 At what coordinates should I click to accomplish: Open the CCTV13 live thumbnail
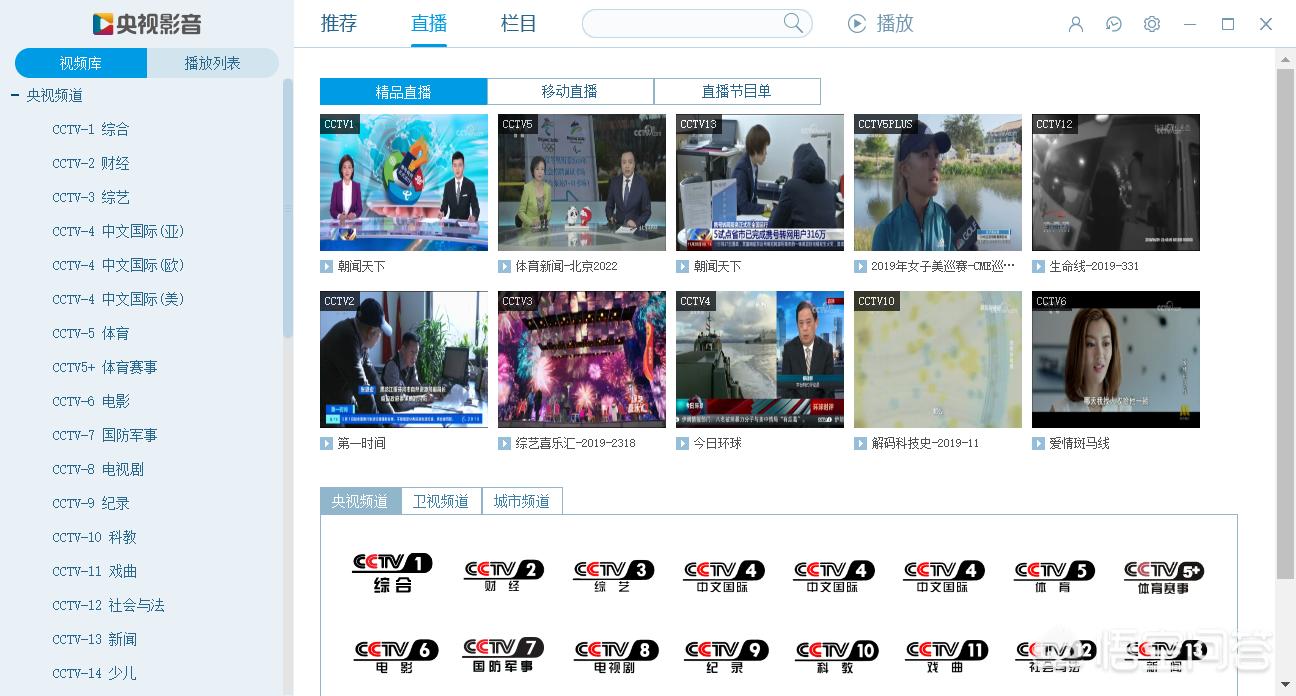tap(760, 182)
